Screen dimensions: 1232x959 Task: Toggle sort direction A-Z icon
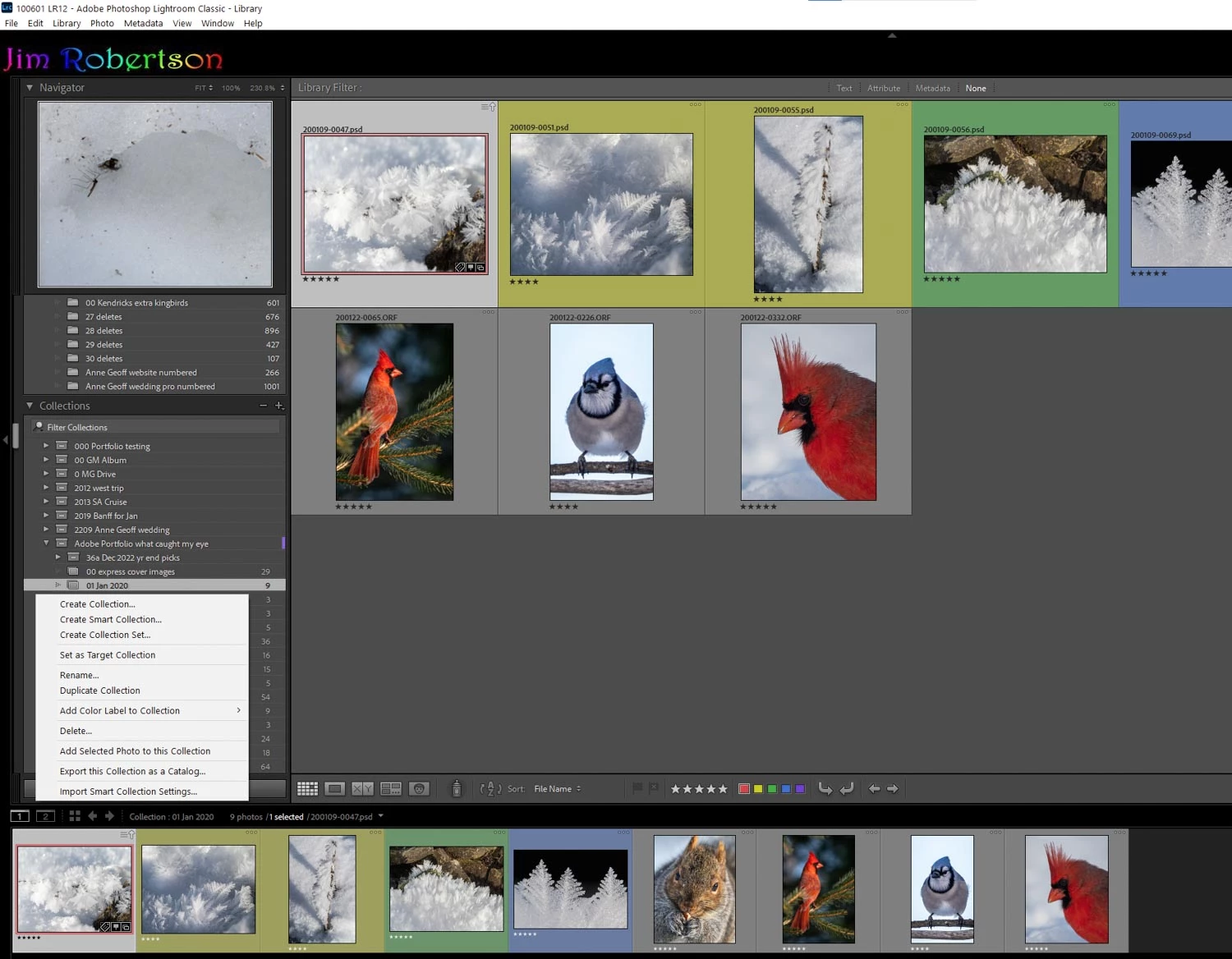(490, 789)
